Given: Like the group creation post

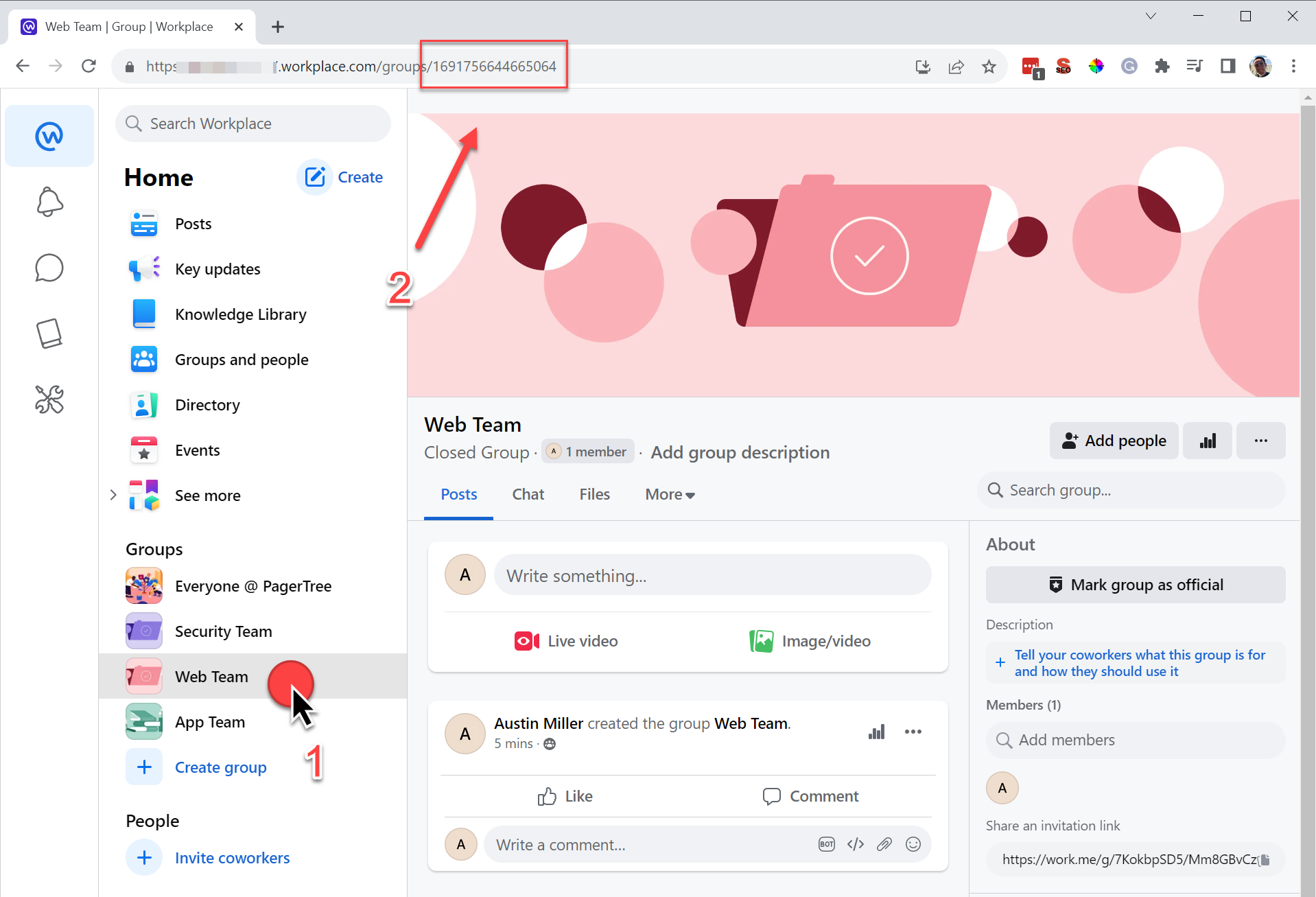Looking at the screenshot, I should tap(565, 796).
